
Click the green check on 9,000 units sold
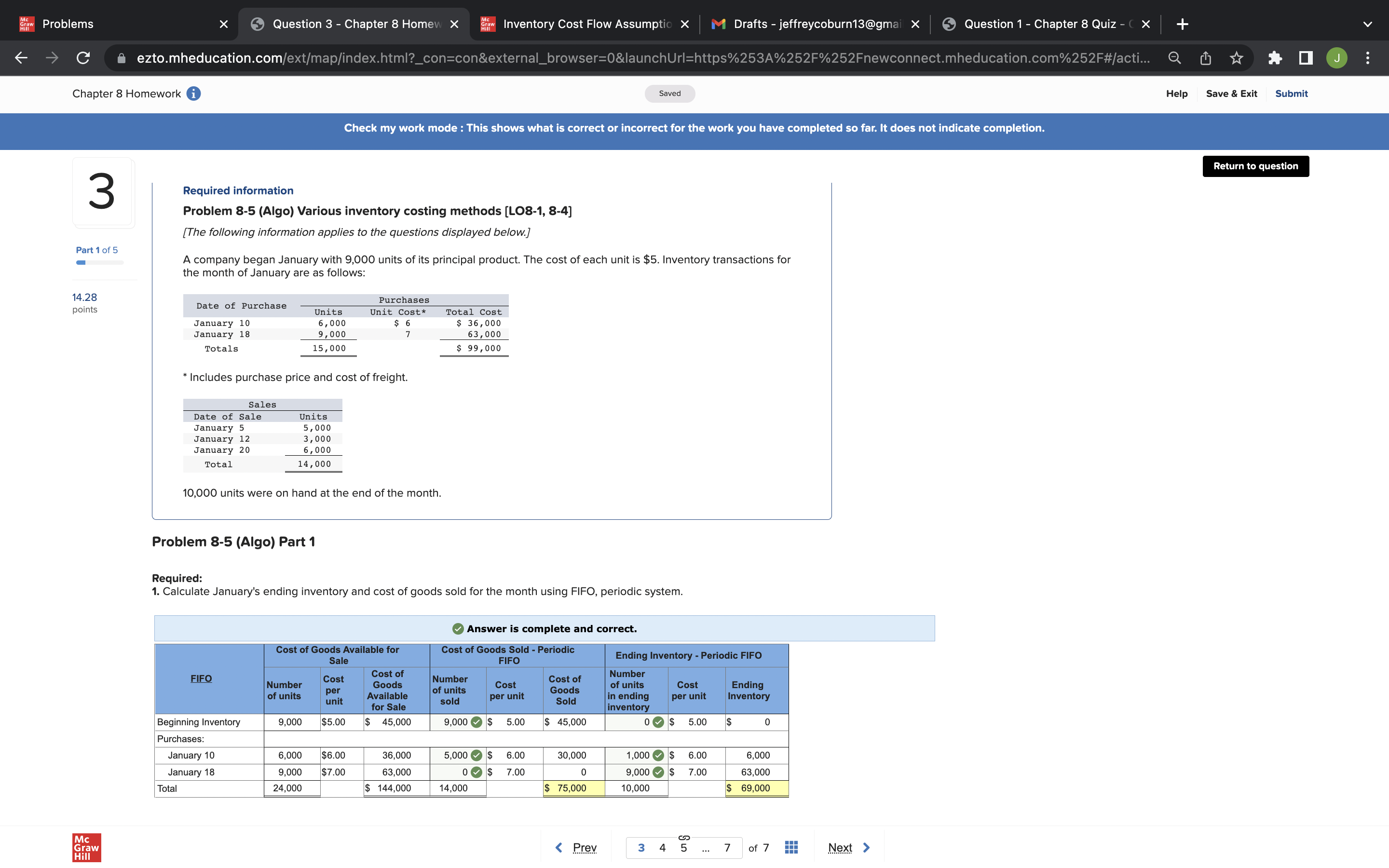point(477,722)
